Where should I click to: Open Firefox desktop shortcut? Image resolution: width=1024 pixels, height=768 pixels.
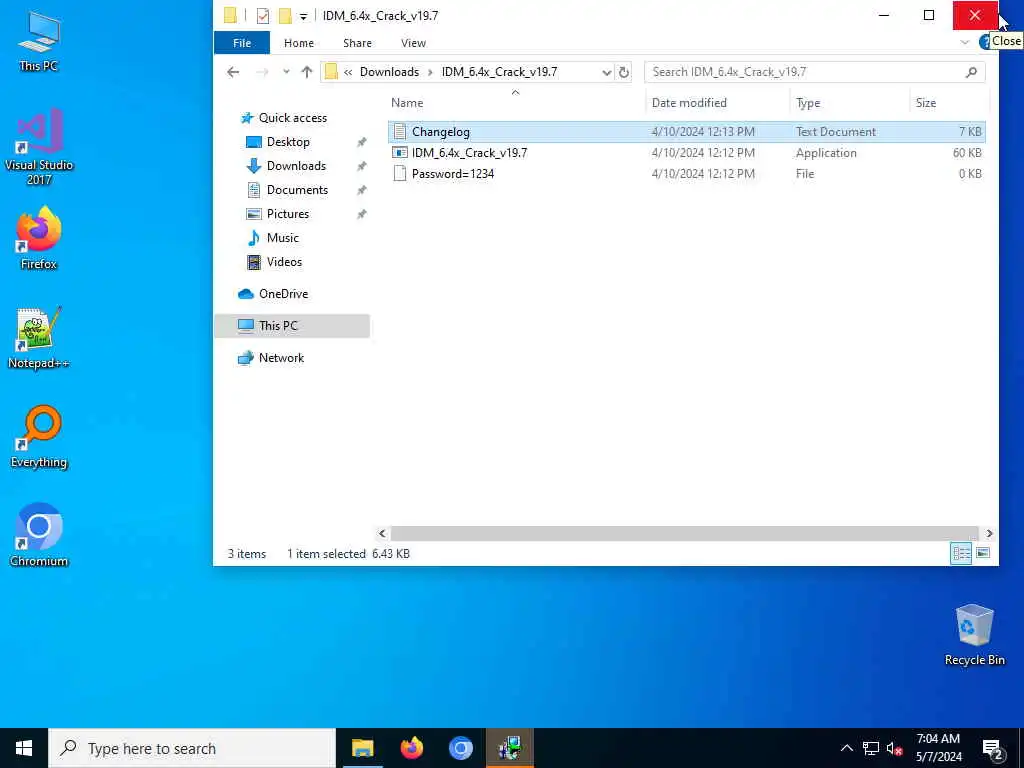pos(39,238)
